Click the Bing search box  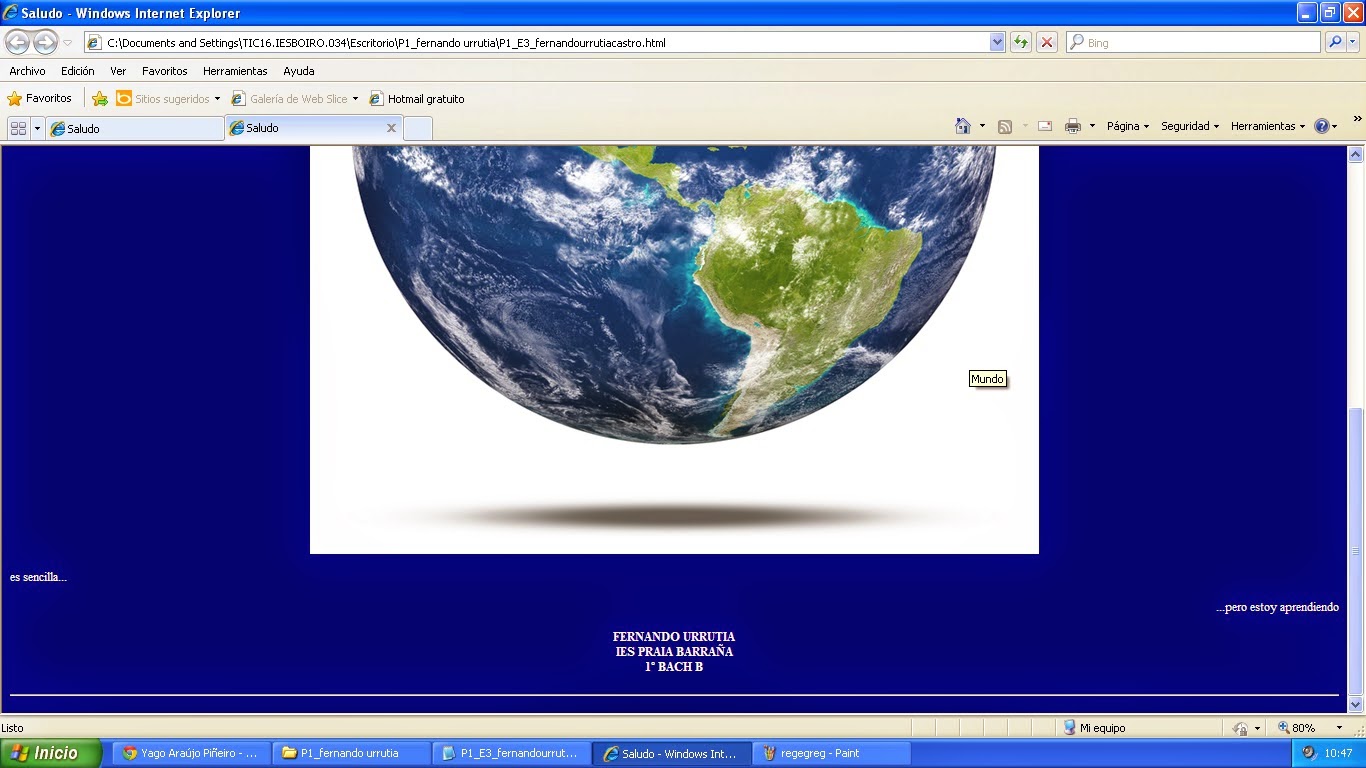(1193, 43)
